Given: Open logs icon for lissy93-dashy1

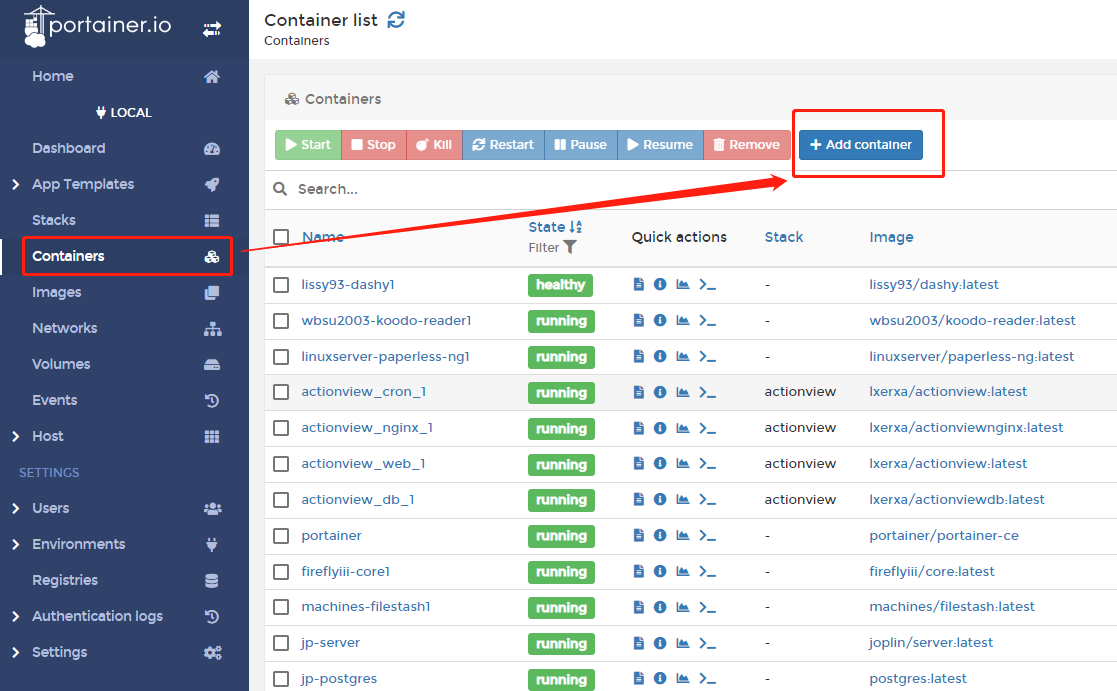Looking at the screenshot, I should click(x=639, y=285).
